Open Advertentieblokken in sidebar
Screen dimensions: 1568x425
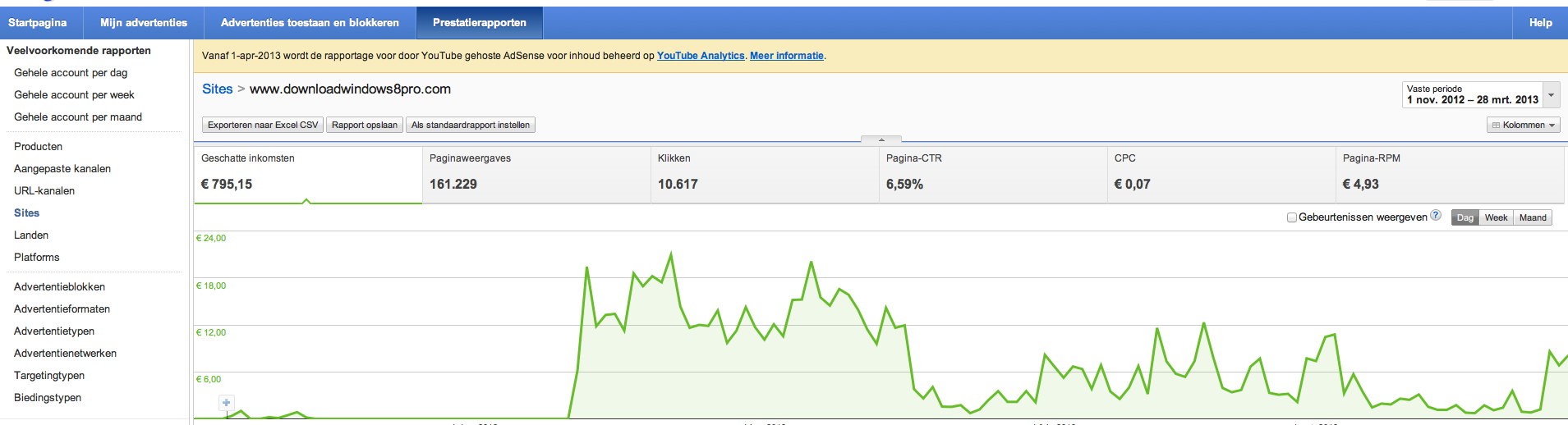point(59,286)
